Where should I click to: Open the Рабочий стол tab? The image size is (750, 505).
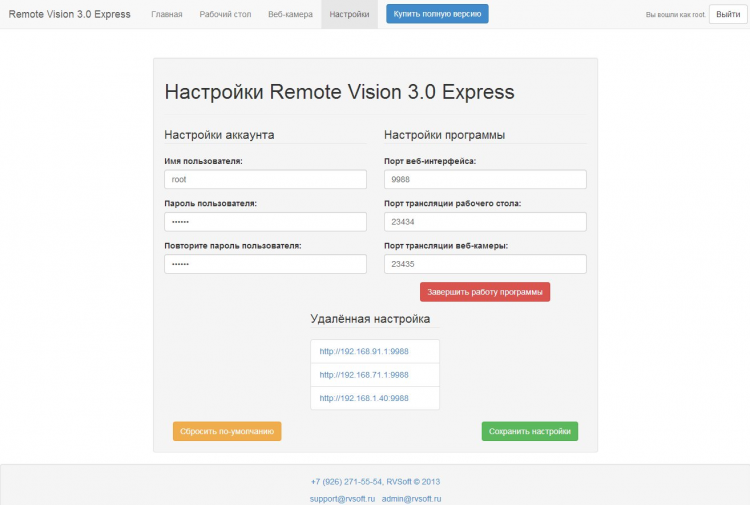point(225,14)
